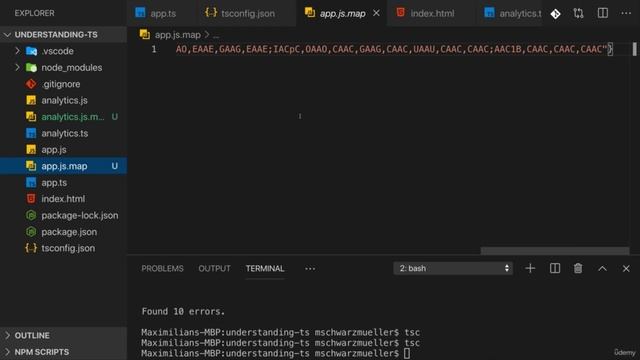Click the 'Found 10 errors.' terminal output
640x360 pixels.
[x=183, y=311]
